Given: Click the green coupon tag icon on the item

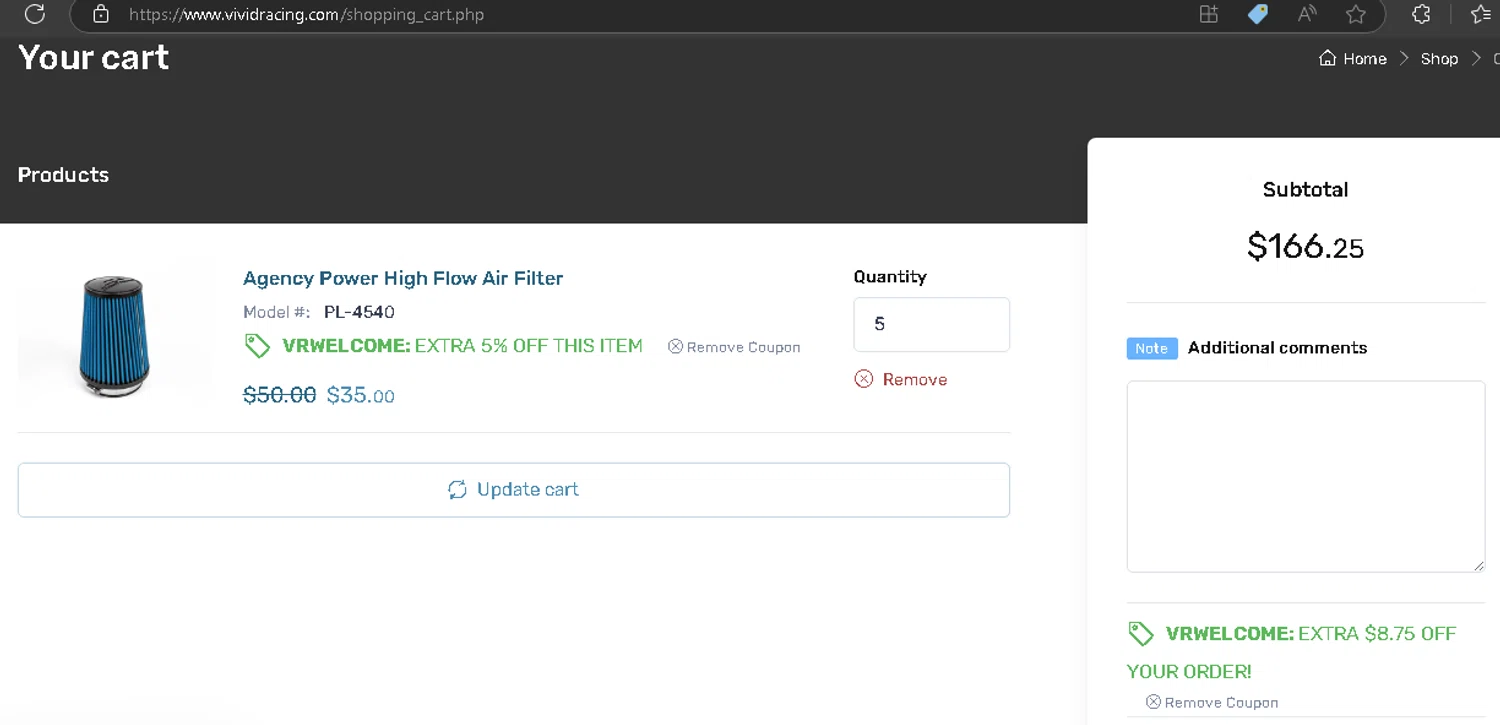Looking at the screenshot, I should (x=257, y=346).
